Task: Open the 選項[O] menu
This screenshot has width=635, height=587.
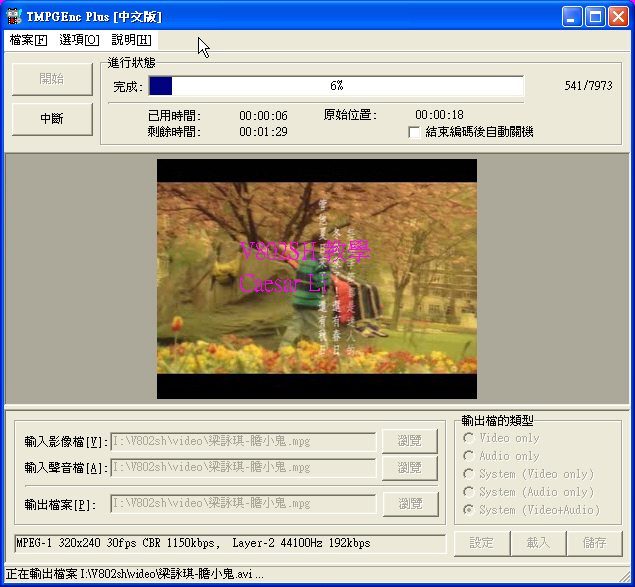Action: 79,40
